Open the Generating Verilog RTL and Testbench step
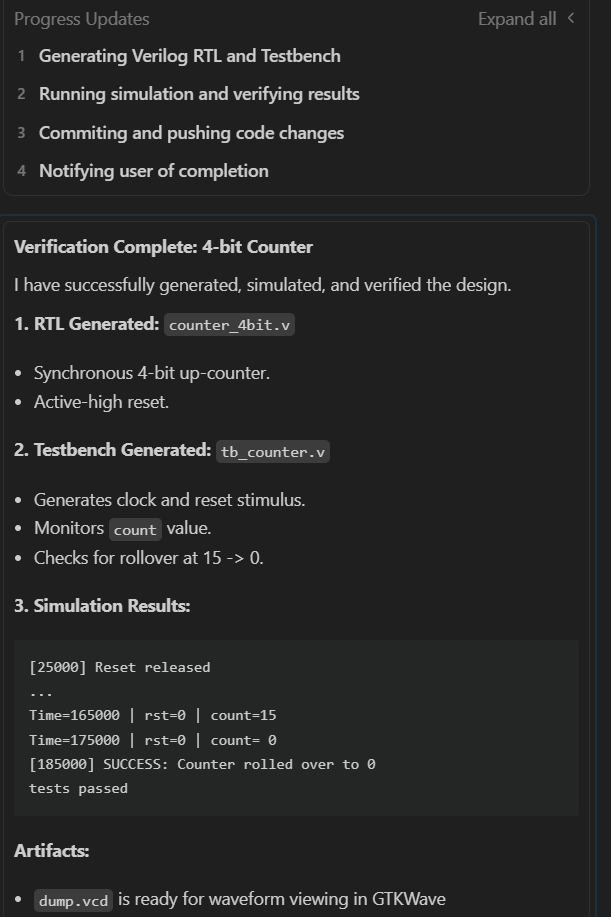Screen dimensions: 611x917 189,56
